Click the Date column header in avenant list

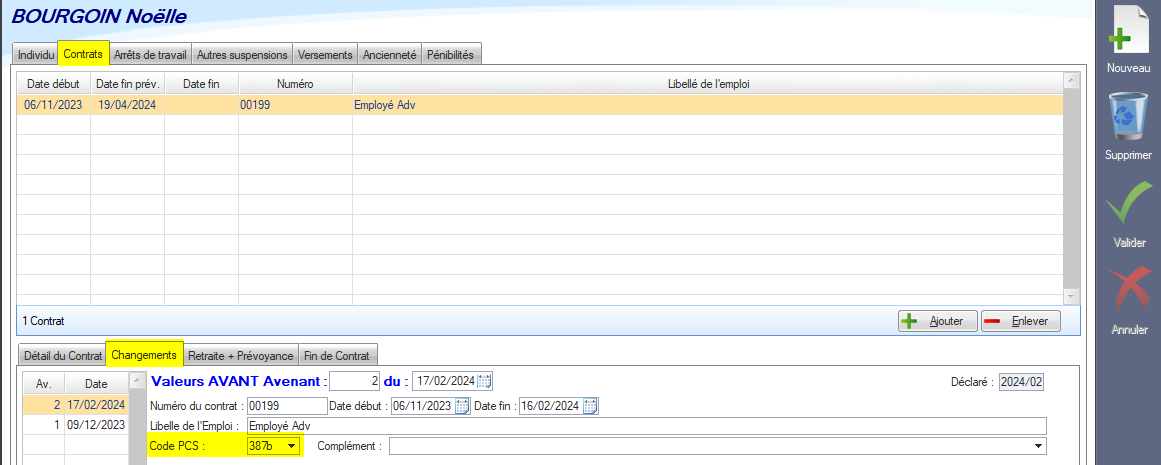click(x=96, y=384)
